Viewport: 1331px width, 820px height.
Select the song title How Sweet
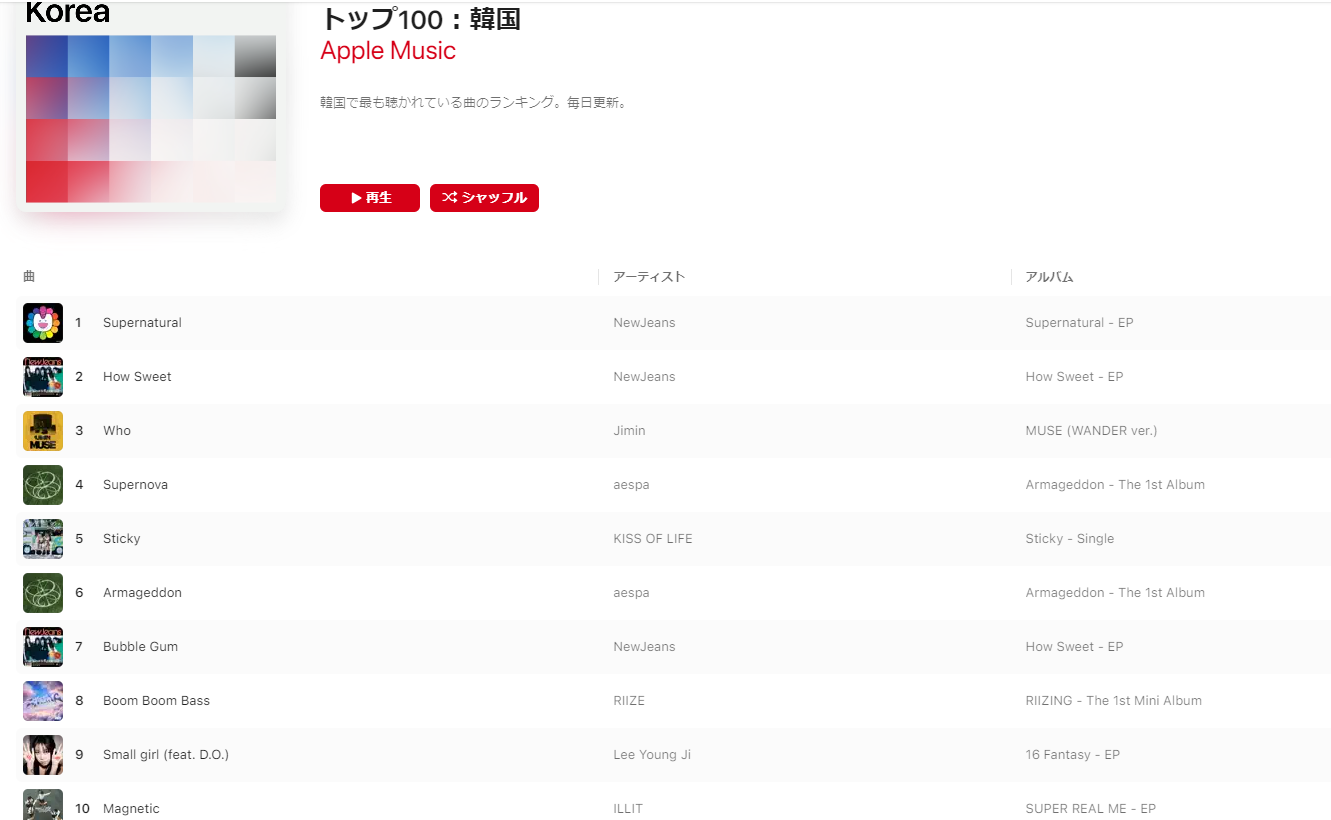137,377
